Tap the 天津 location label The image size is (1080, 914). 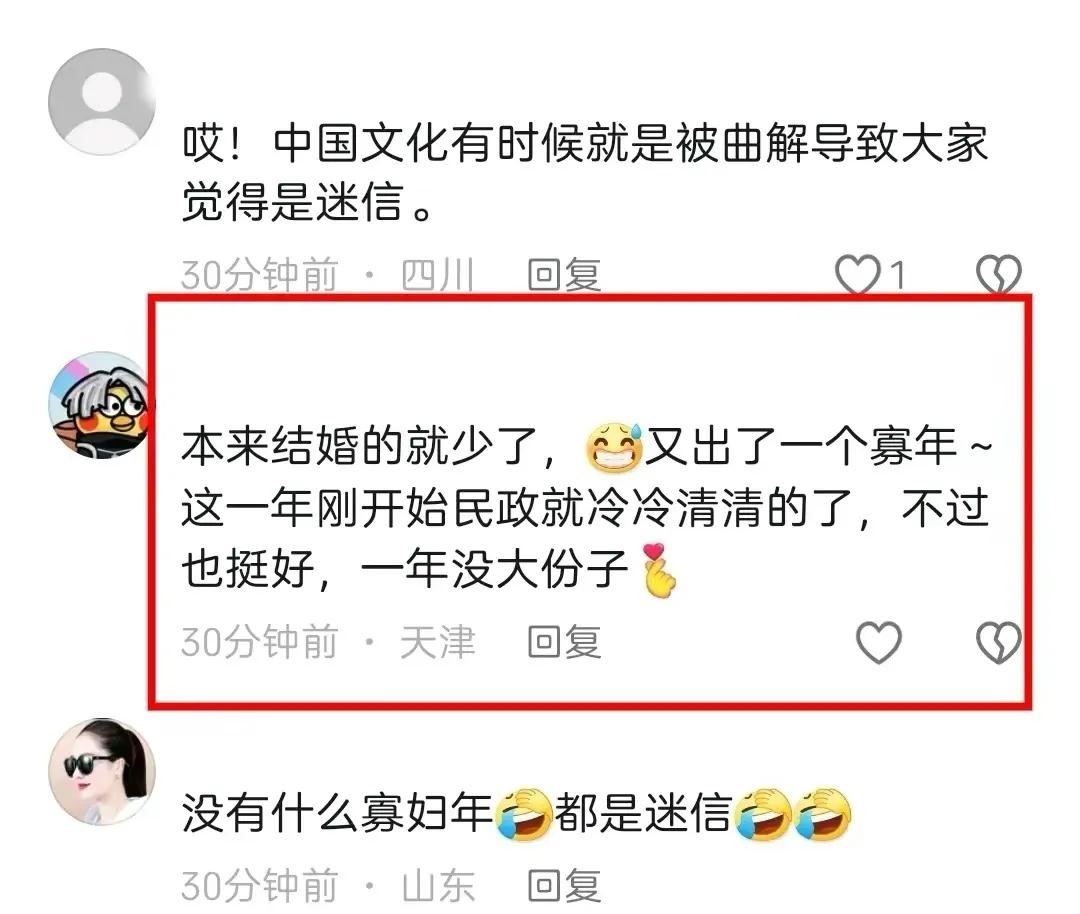438,642
